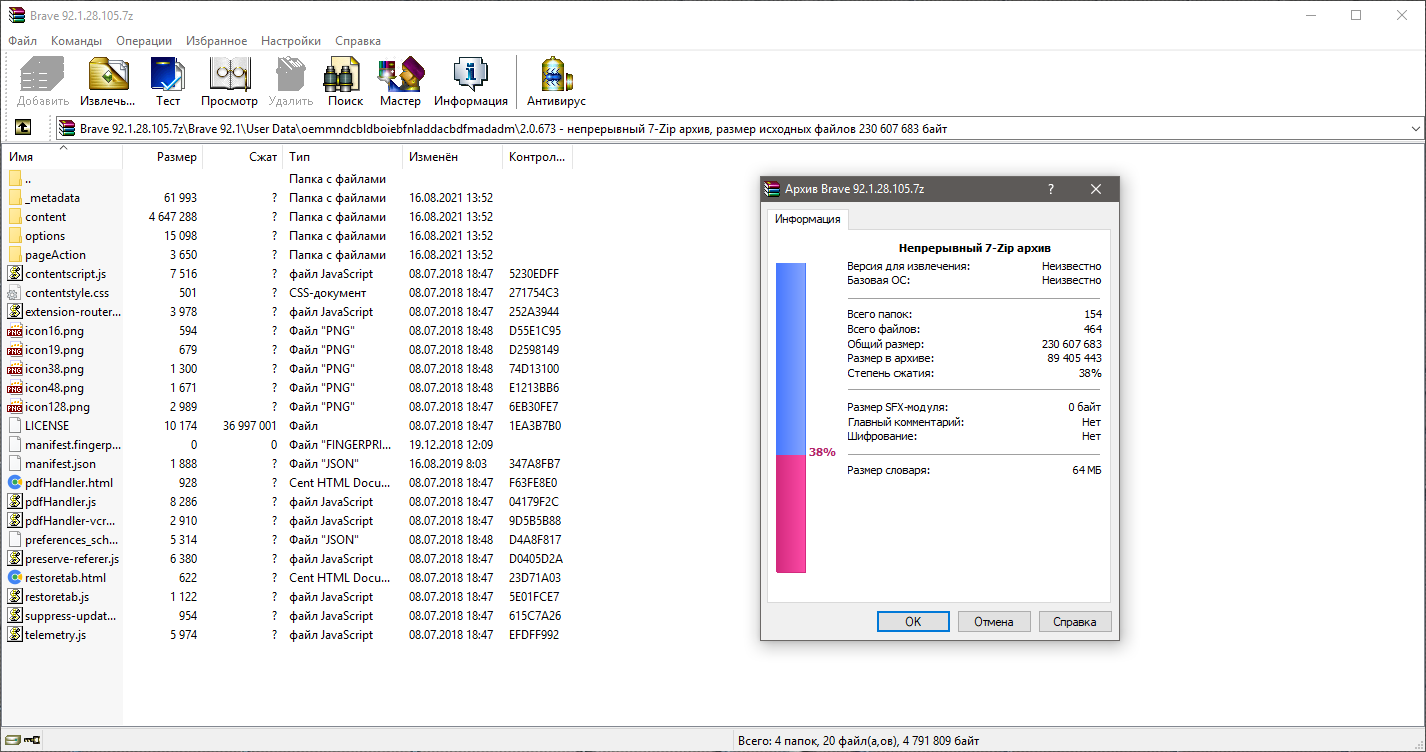This screenshot has height=752, width=1426.
Task: Click the LICENSE file icon
Action: [15, 426]
